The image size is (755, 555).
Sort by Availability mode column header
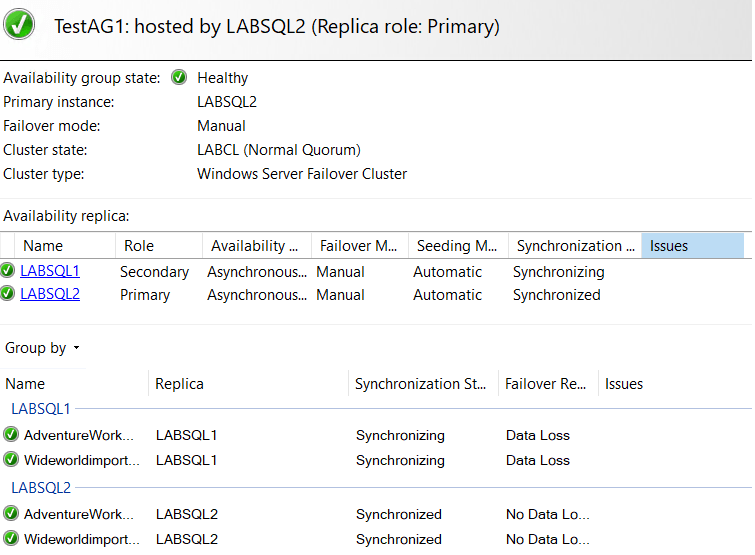pos(257,245)
